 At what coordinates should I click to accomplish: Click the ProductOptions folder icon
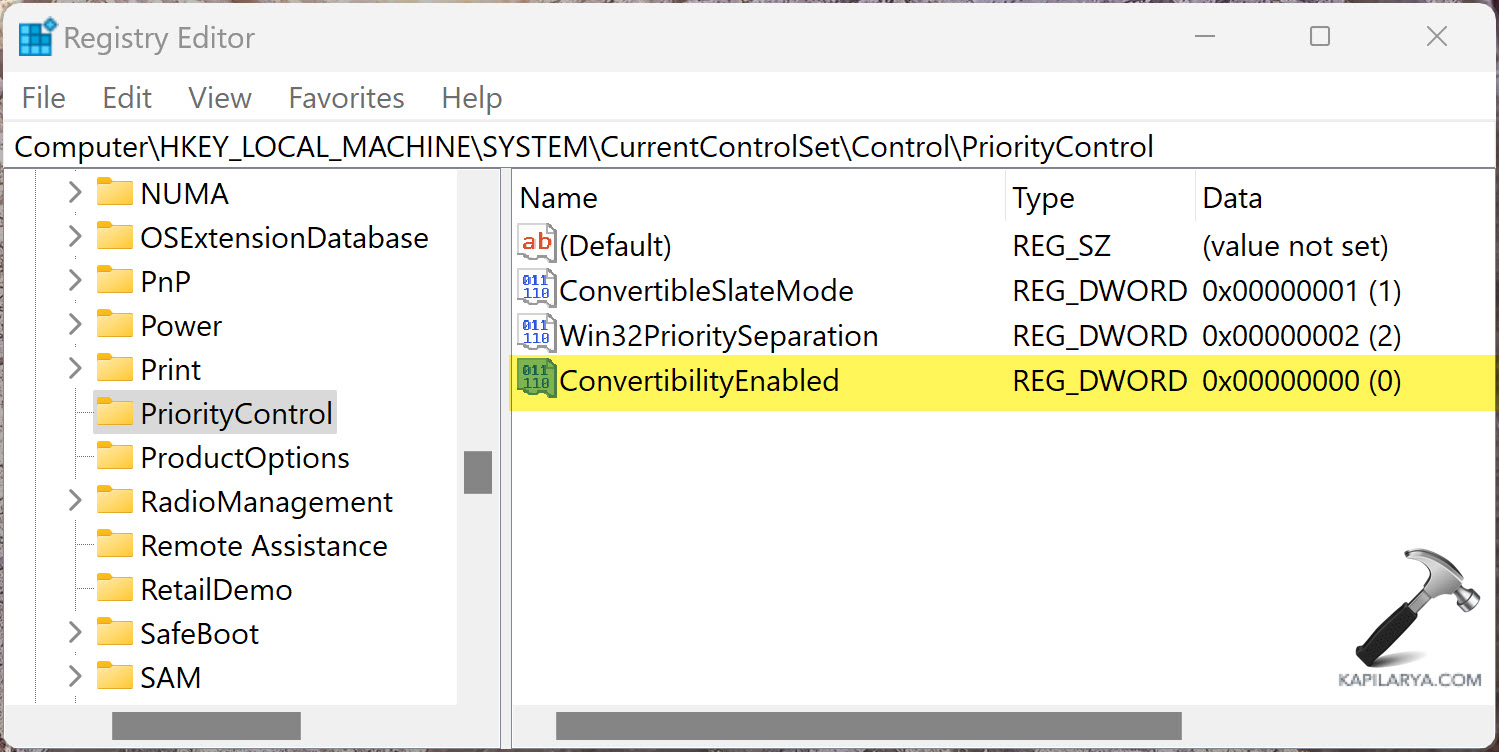pos(115,457)
